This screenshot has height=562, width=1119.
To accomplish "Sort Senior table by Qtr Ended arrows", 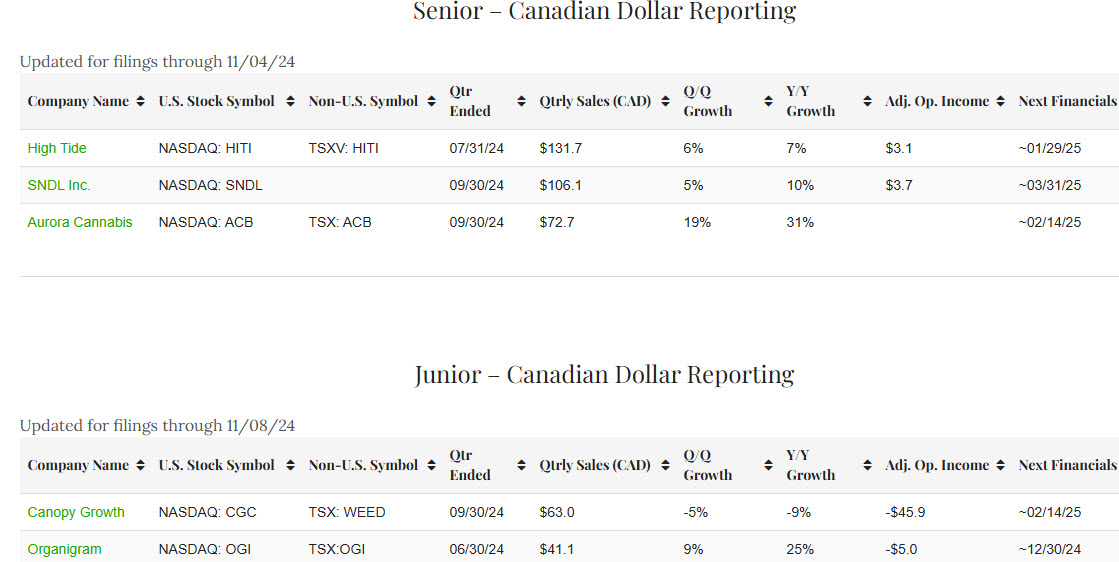I will (x=521, y=101).
